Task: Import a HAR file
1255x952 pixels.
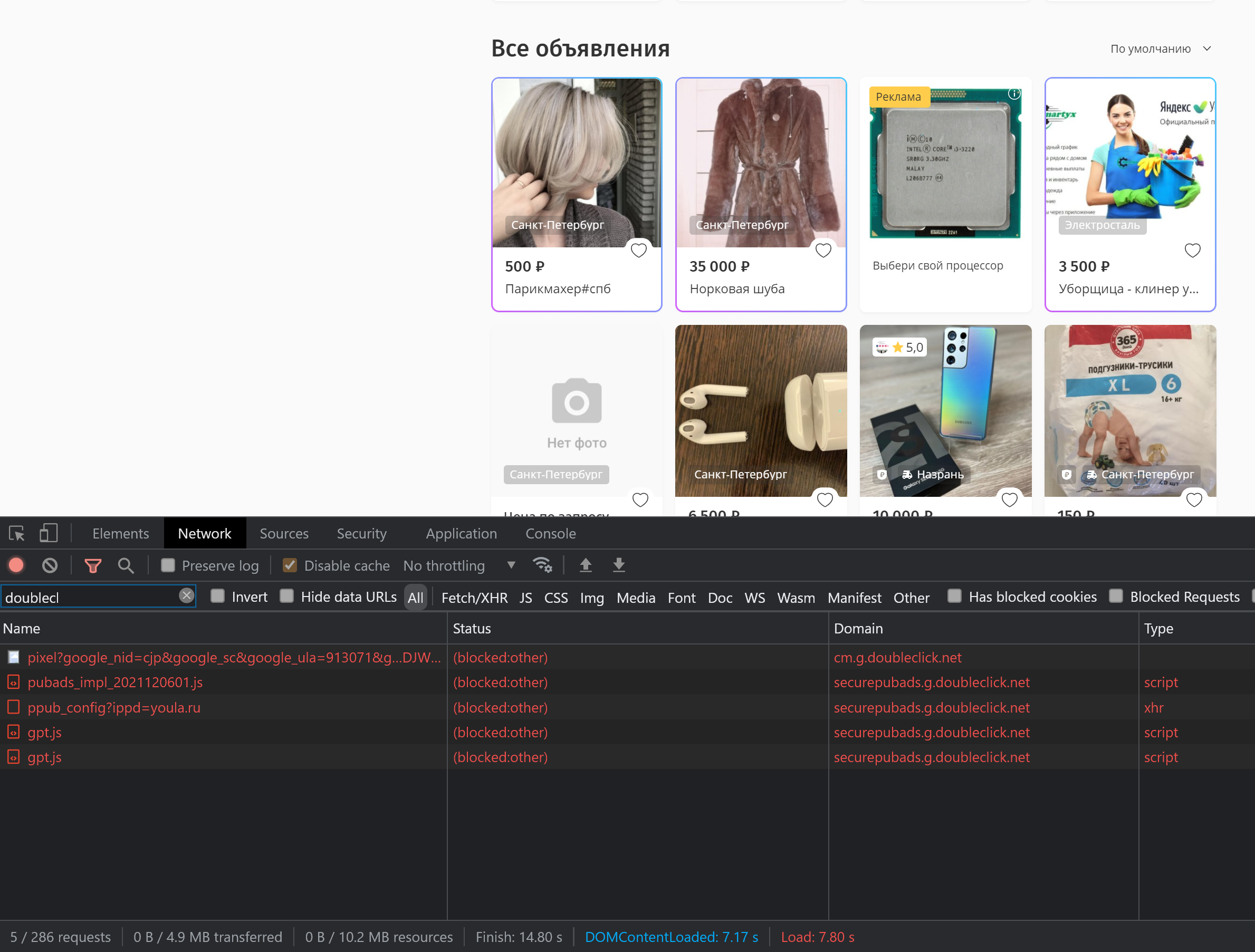Action: click(x=586, y=565)
